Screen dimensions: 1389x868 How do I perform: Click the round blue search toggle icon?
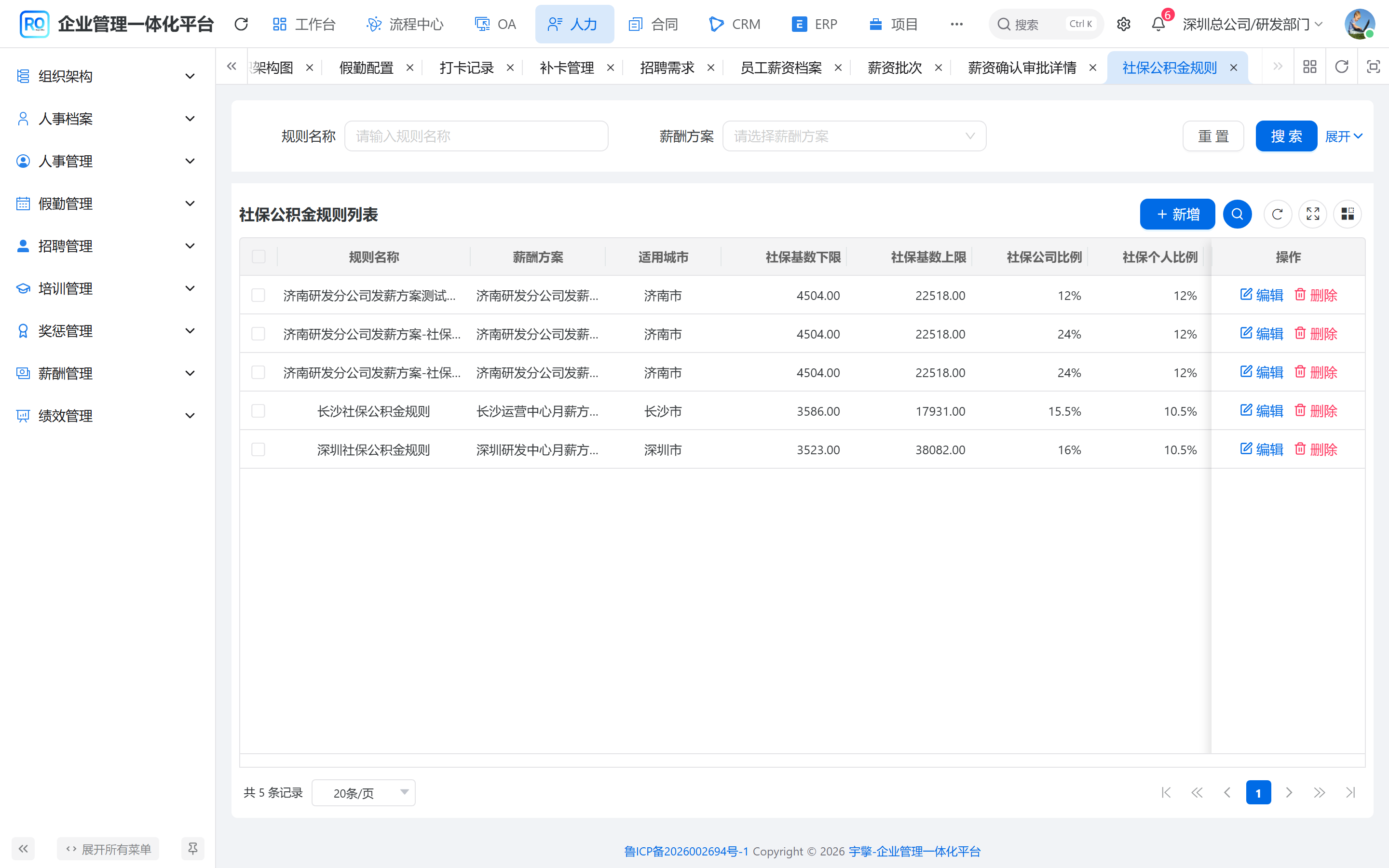click(x=1237, y=214)
